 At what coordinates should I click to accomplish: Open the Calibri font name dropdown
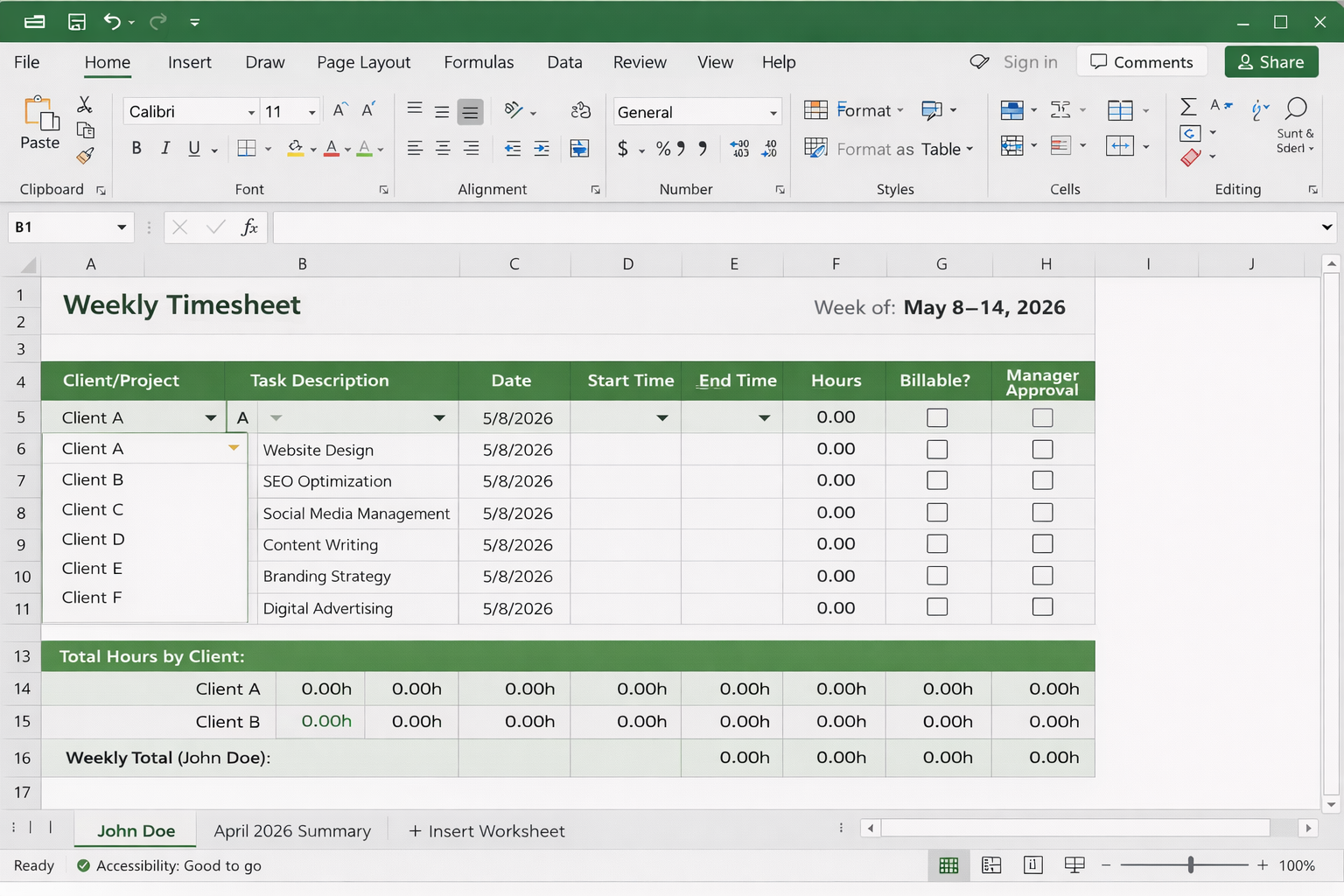(251, 112)
